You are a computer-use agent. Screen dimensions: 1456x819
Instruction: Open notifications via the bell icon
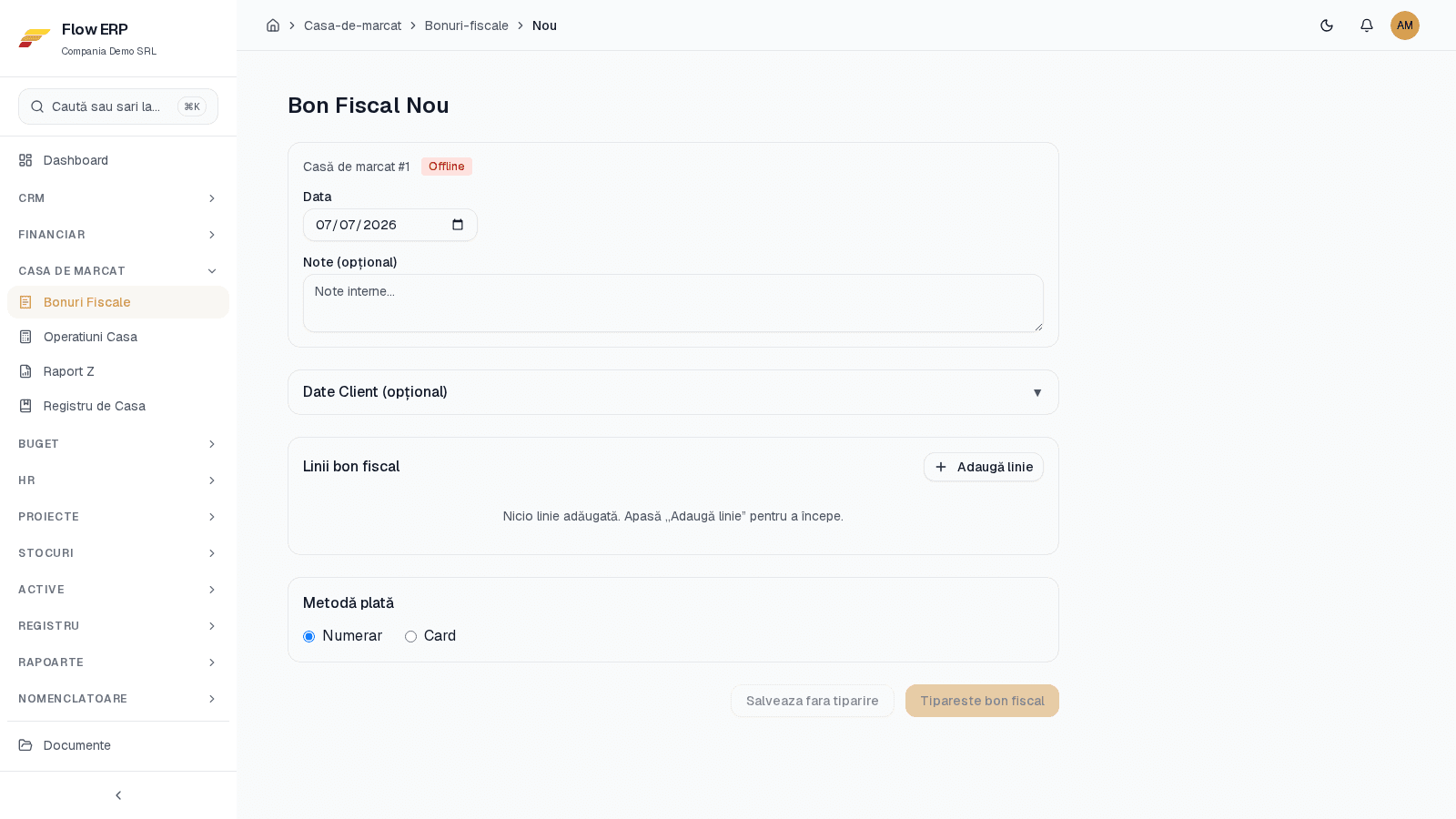tap(1367, 25)
